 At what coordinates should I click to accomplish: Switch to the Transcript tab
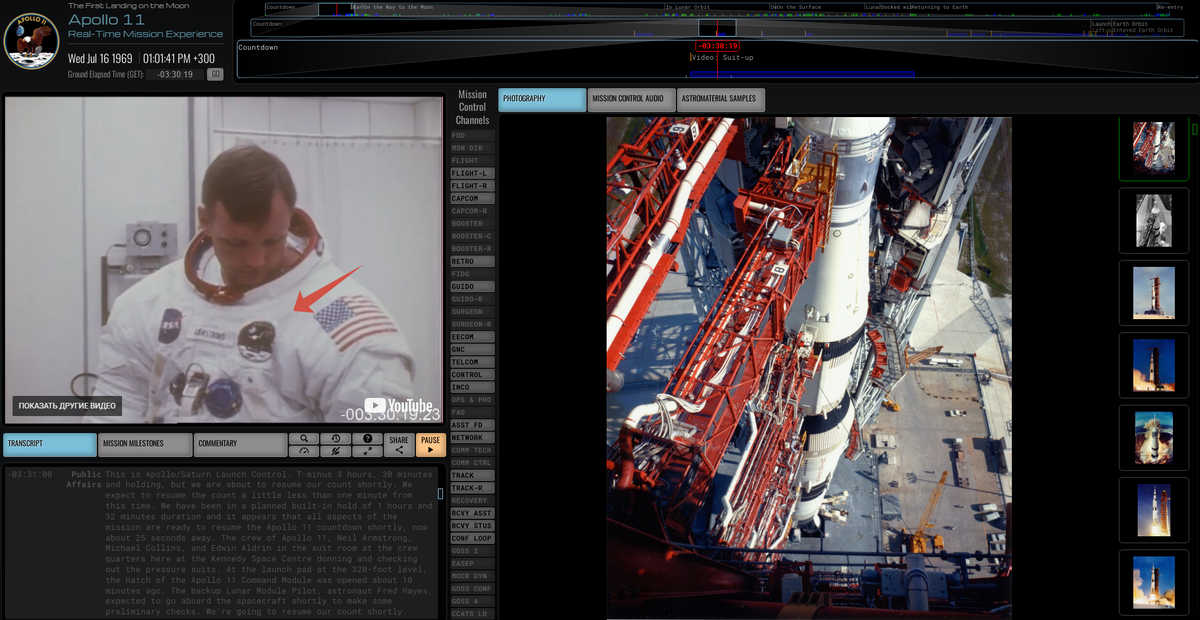(50, 445)
